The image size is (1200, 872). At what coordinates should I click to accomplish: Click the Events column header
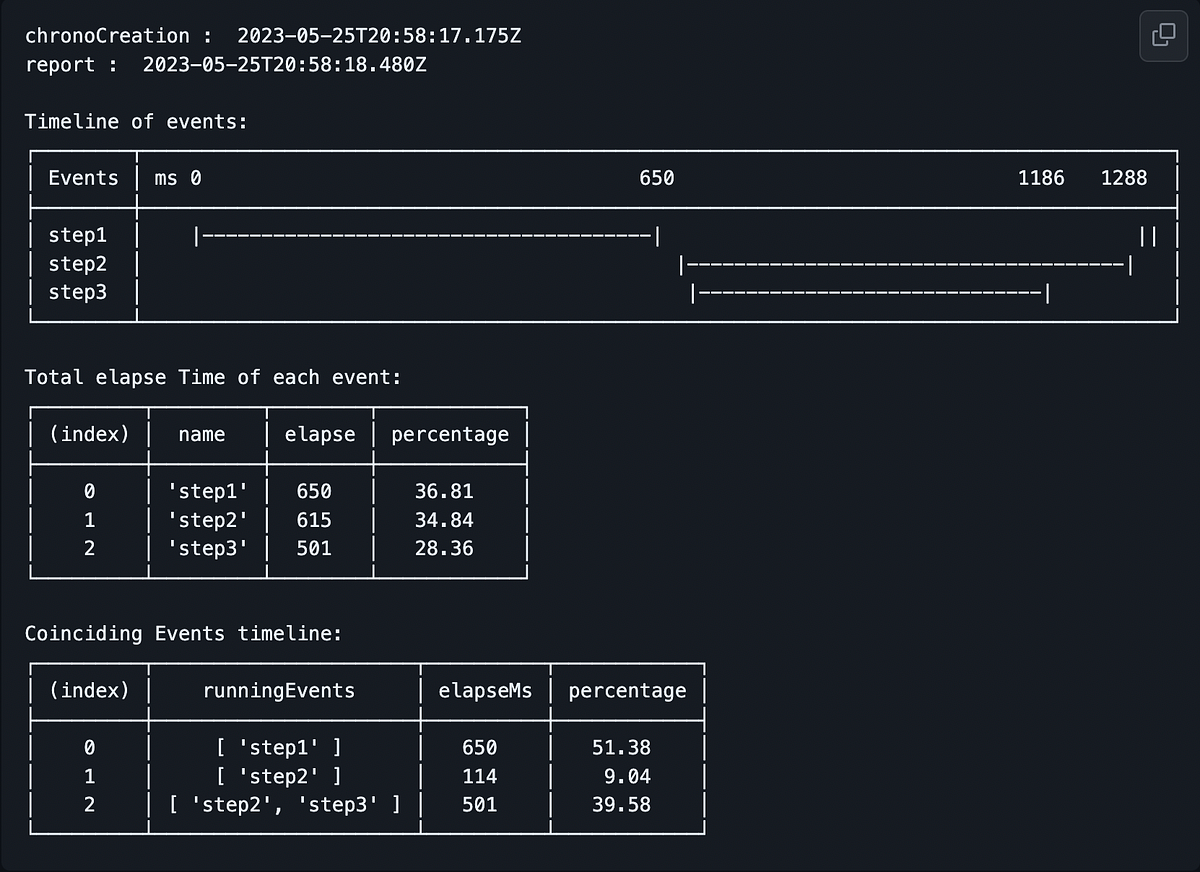[83, 177]
